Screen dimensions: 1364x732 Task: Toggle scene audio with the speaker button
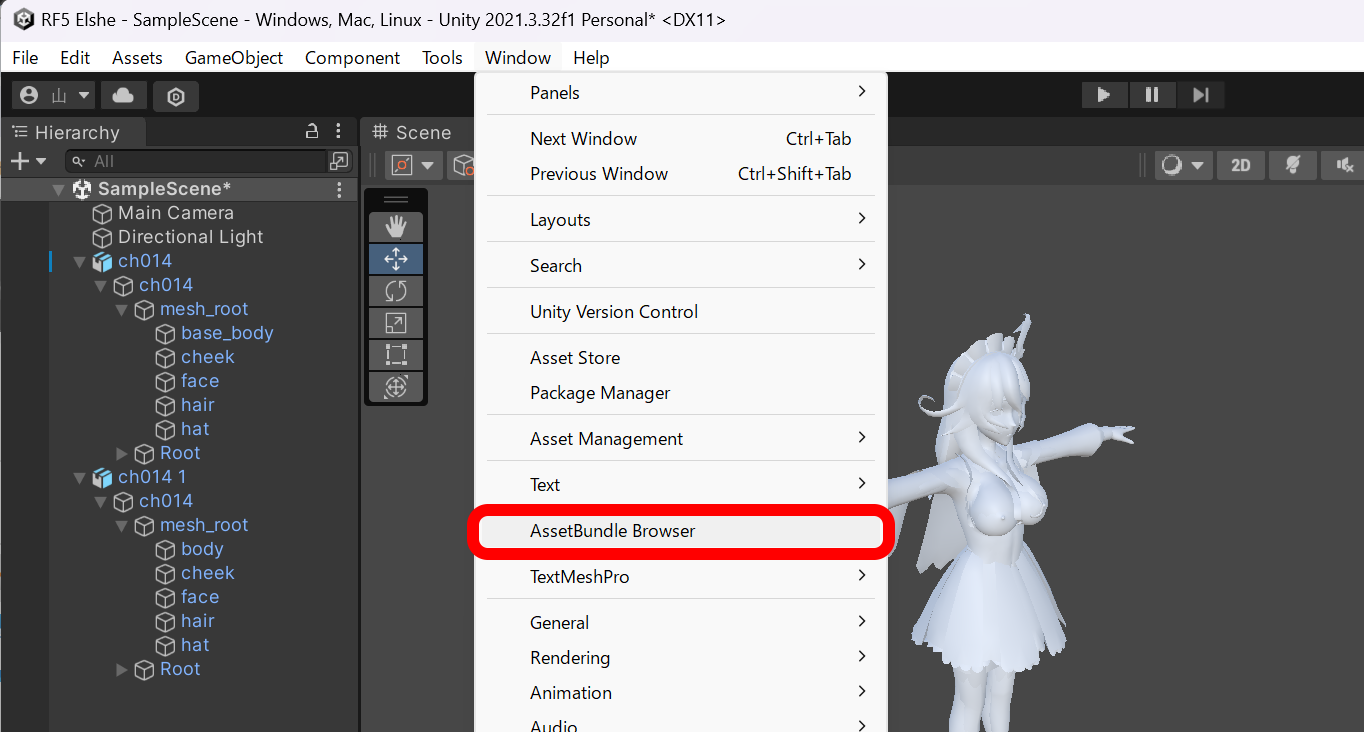click(1343, 165)
